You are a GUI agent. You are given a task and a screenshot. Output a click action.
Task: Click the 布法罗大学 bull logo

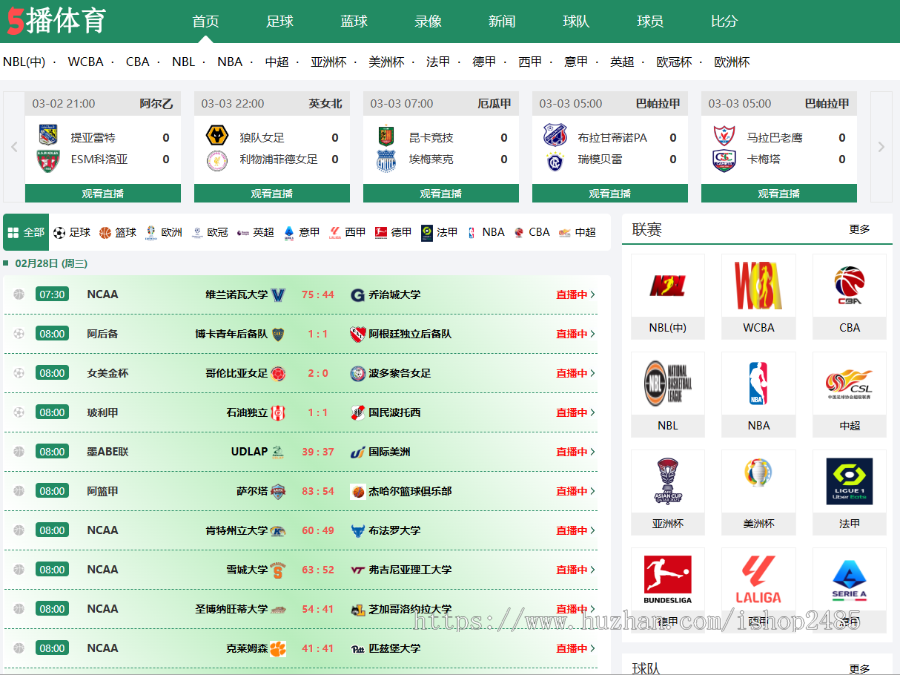click(357, 531)
